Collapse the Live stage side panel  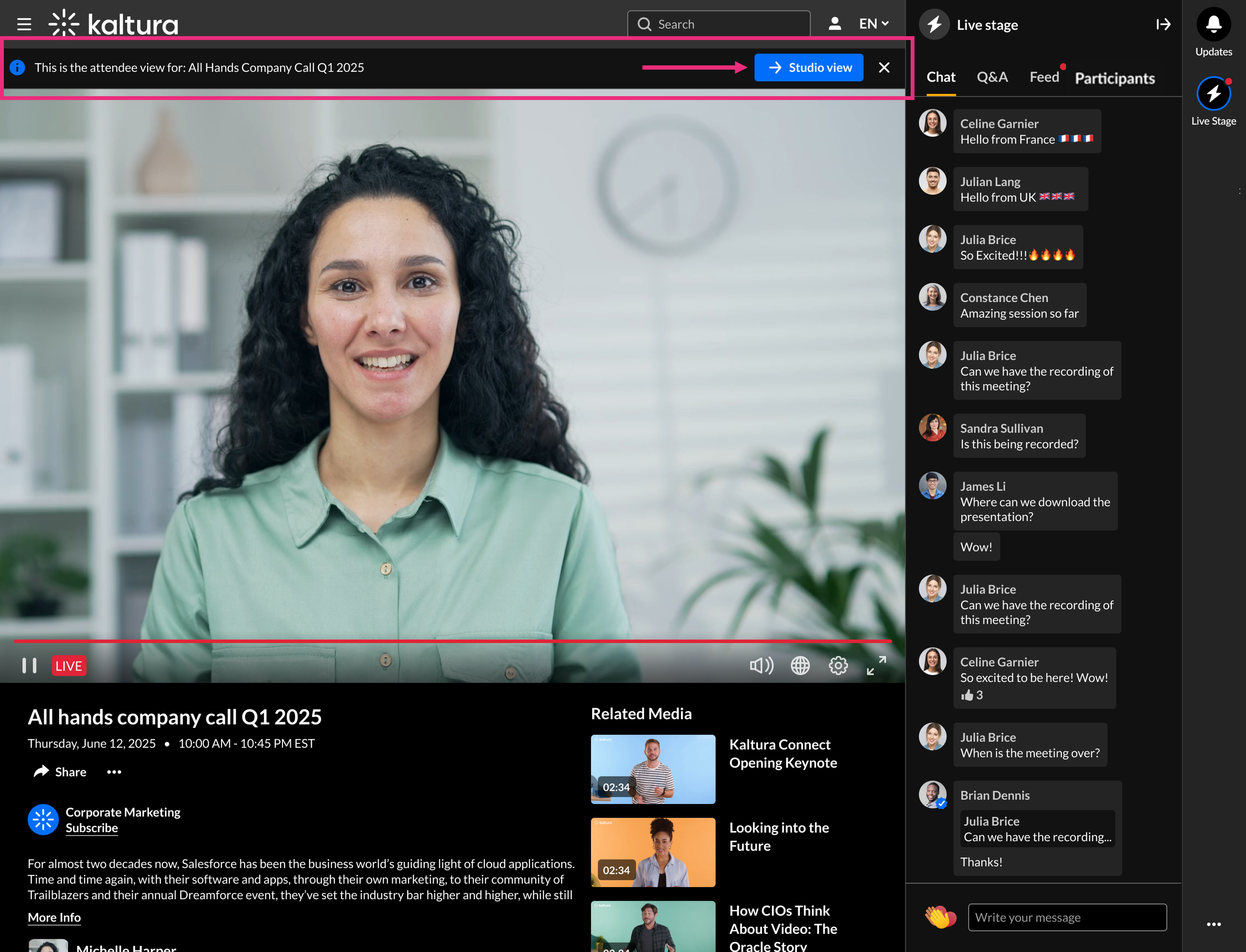tap(1163, 24)
